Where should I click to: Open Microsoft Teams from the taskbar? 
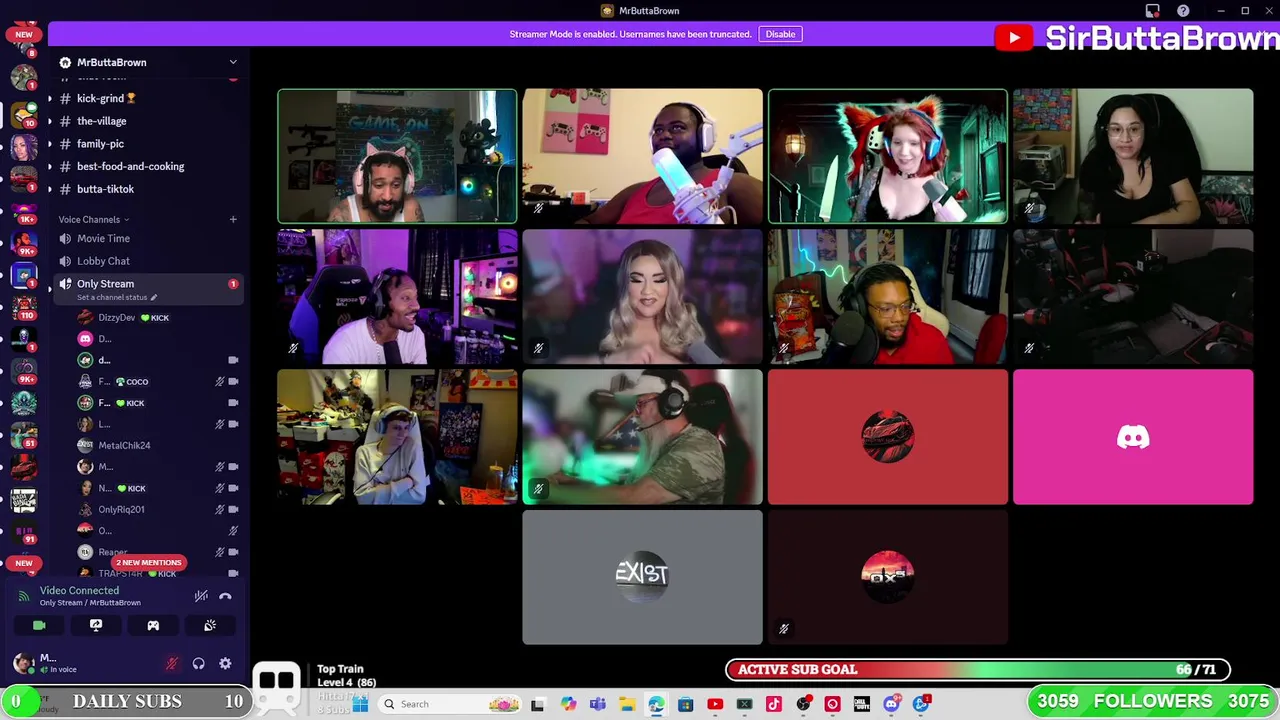597,704
